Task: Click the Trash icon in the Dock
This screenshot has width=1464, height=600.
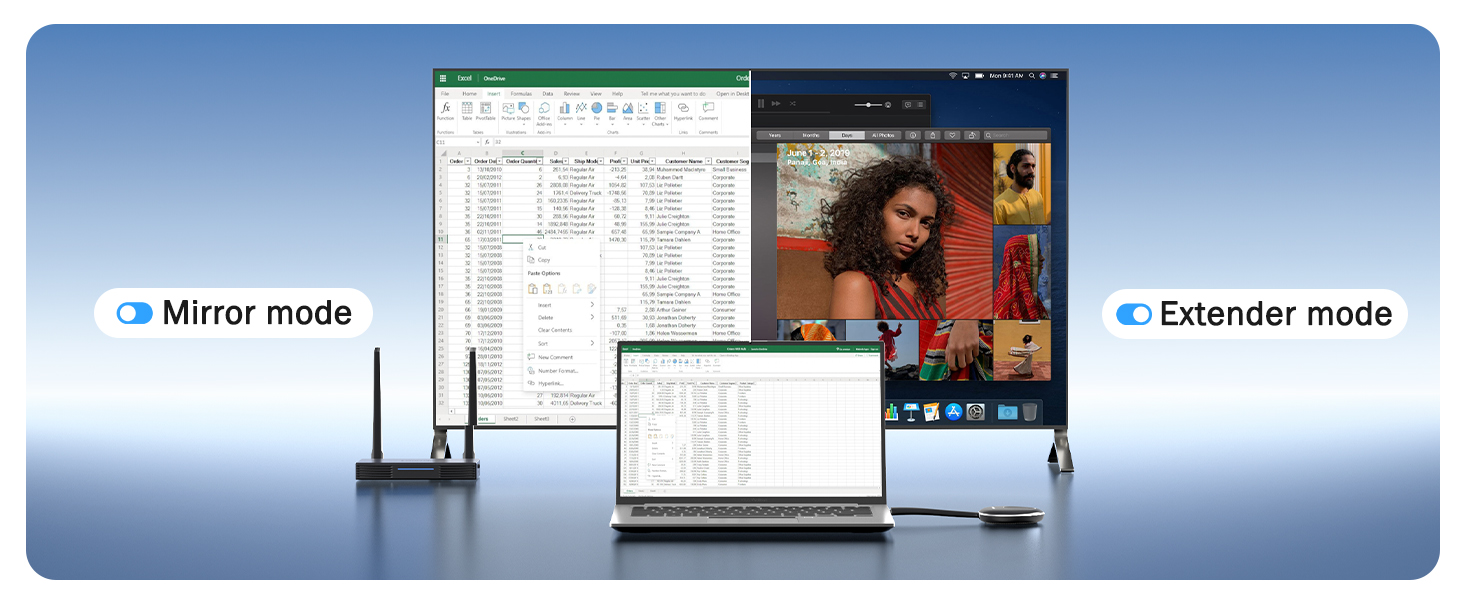Action: pyautogui.click(x=1030, y=412)
